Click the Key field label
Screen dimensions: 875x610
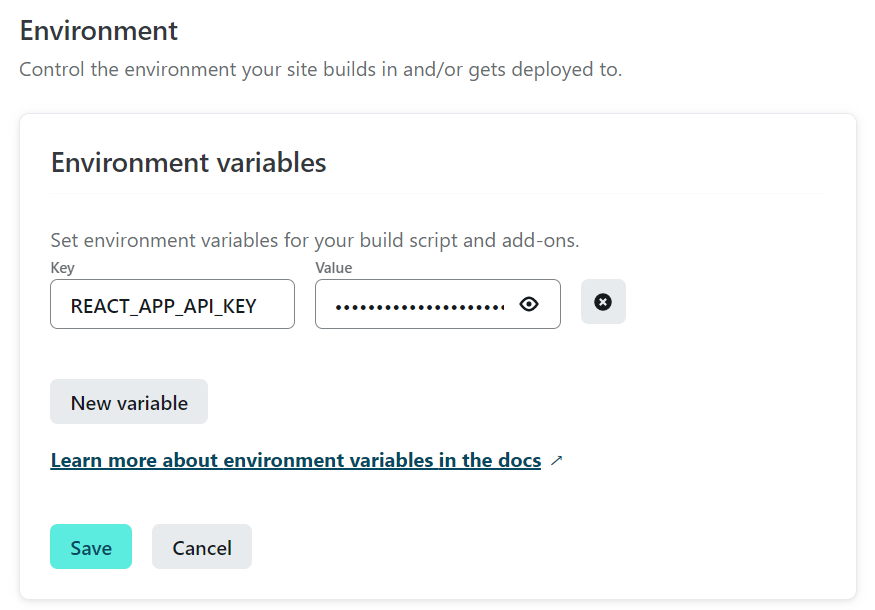pos(62,268)
